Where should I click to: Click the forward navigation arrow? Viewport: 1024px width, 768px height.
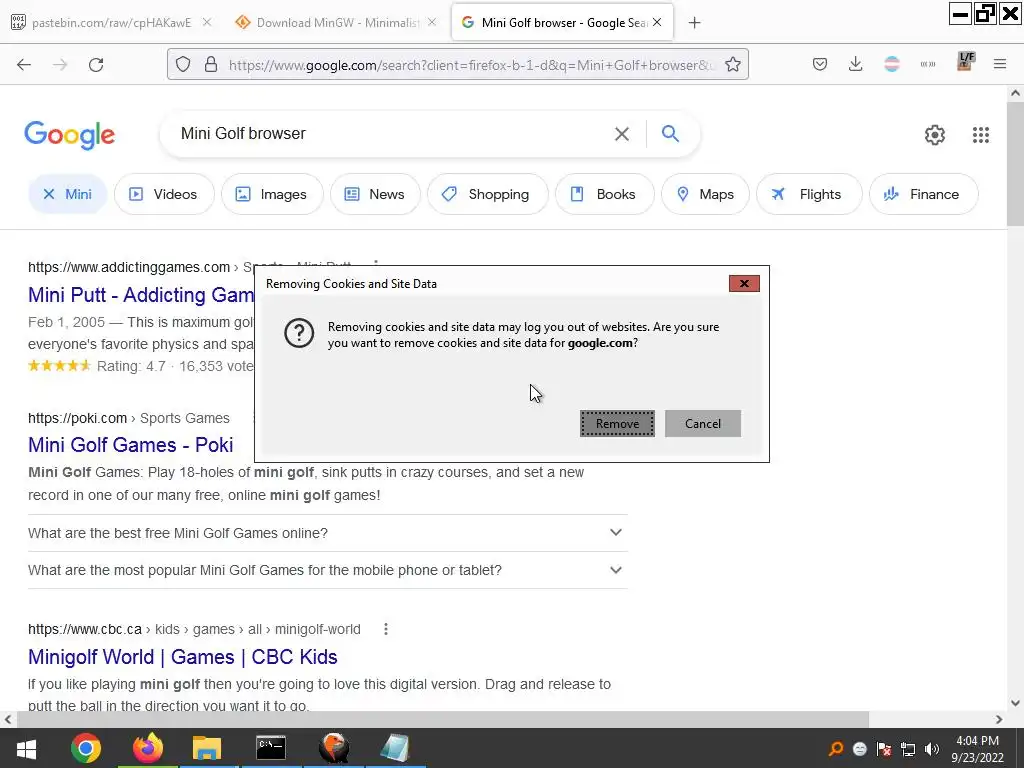point(60,65)
